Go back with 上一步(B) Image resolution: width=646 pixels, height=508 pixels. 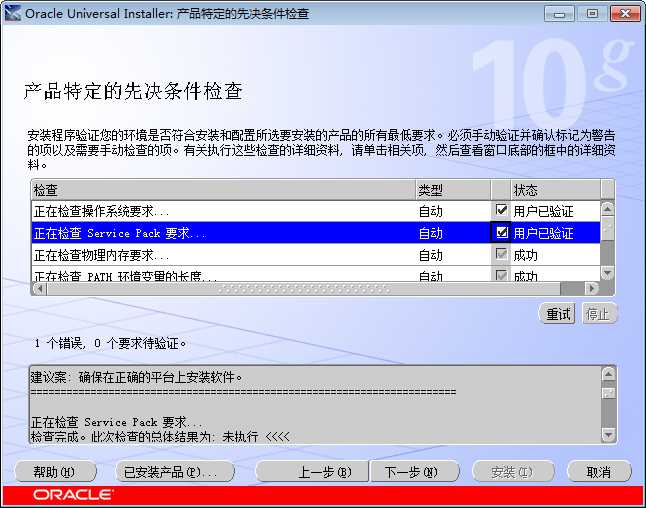312,471
